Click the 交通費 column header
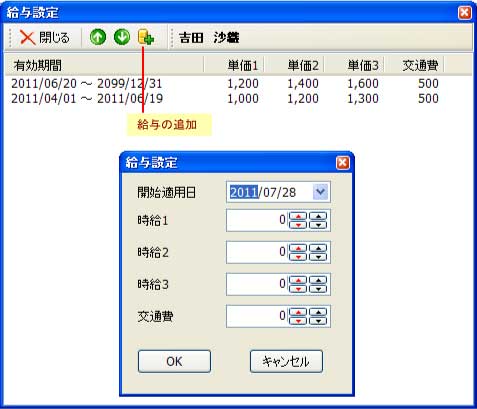Viewport: 477px width, 409px height. 414,65
